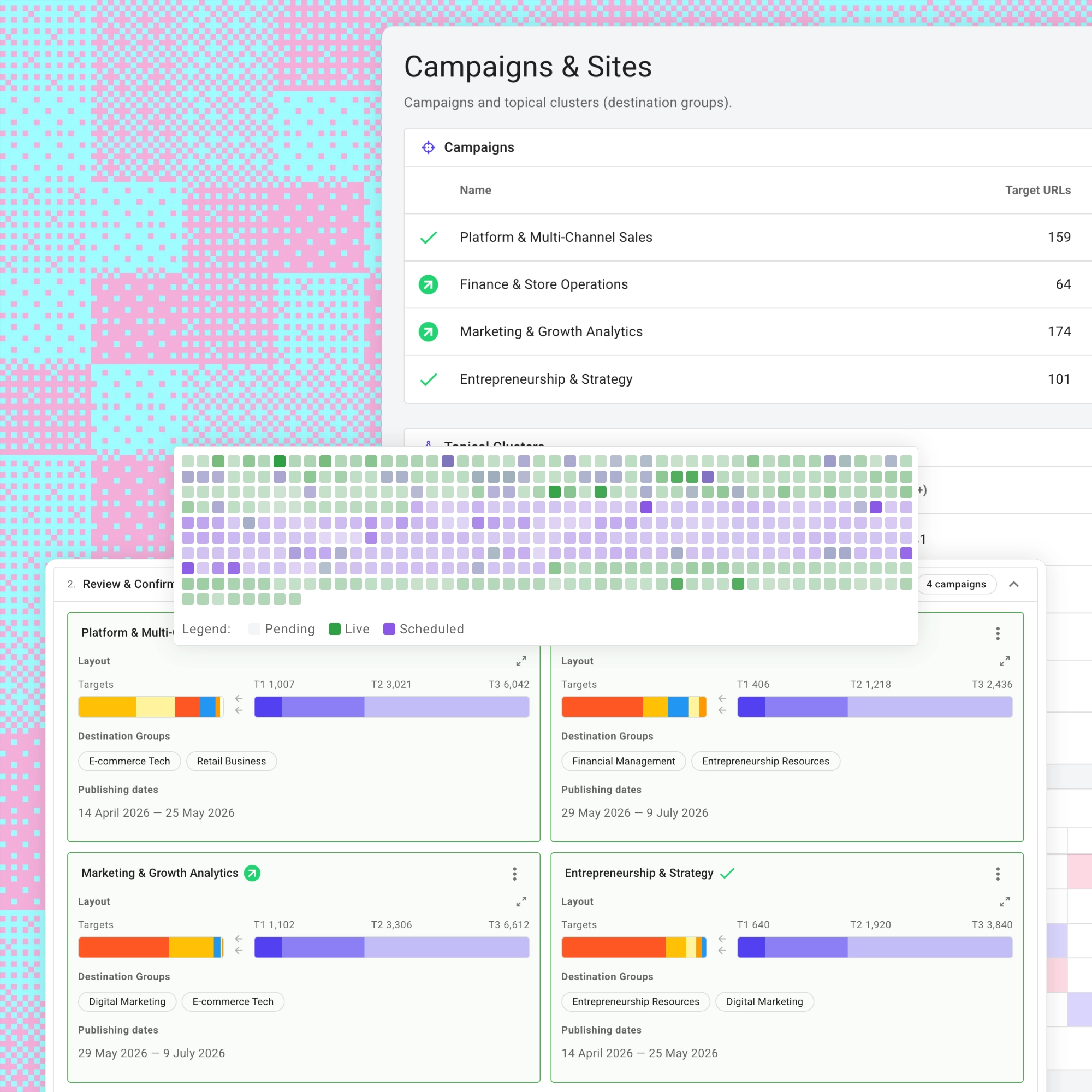Select Digital Marketing chip on Entrepreneurship & Strategy card
This screenshot has width=1092, height=1092.
[x=764, y=1001]
